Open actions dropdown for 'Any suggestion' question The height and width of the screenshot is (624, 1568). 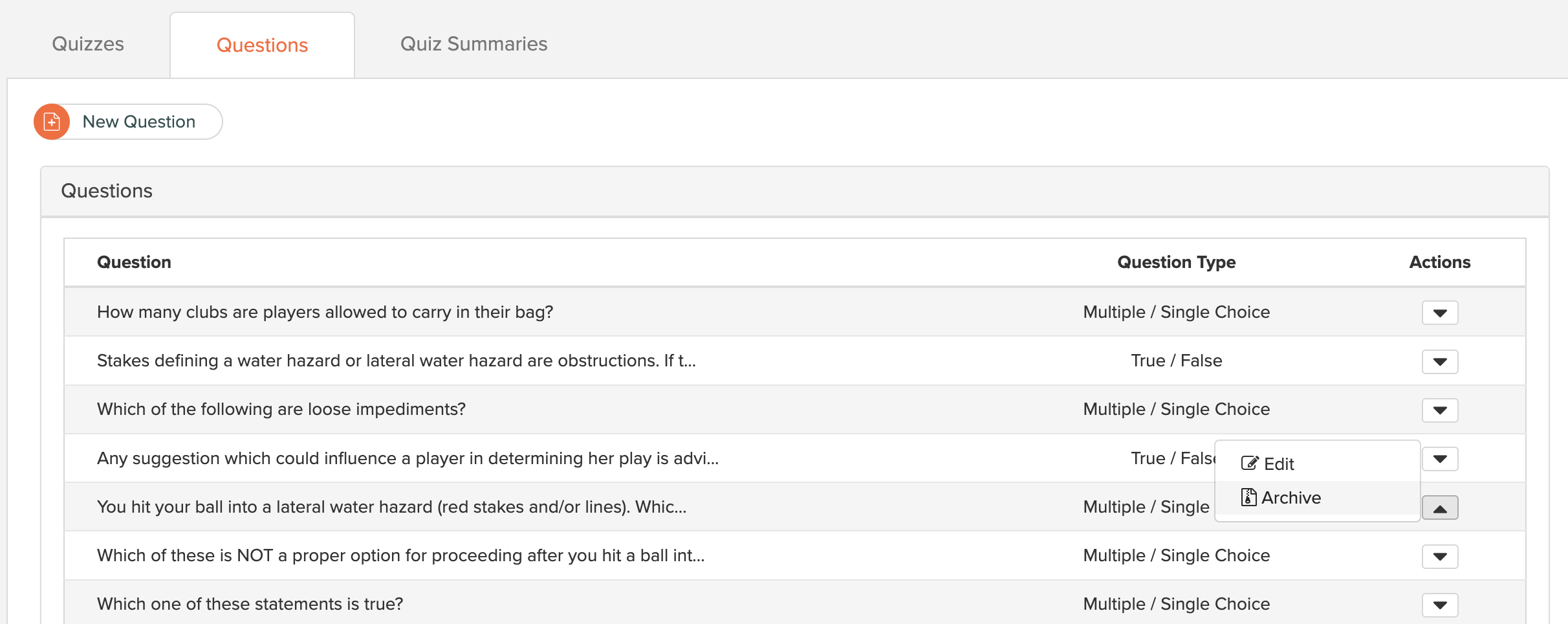click(x=1440, y=459)
